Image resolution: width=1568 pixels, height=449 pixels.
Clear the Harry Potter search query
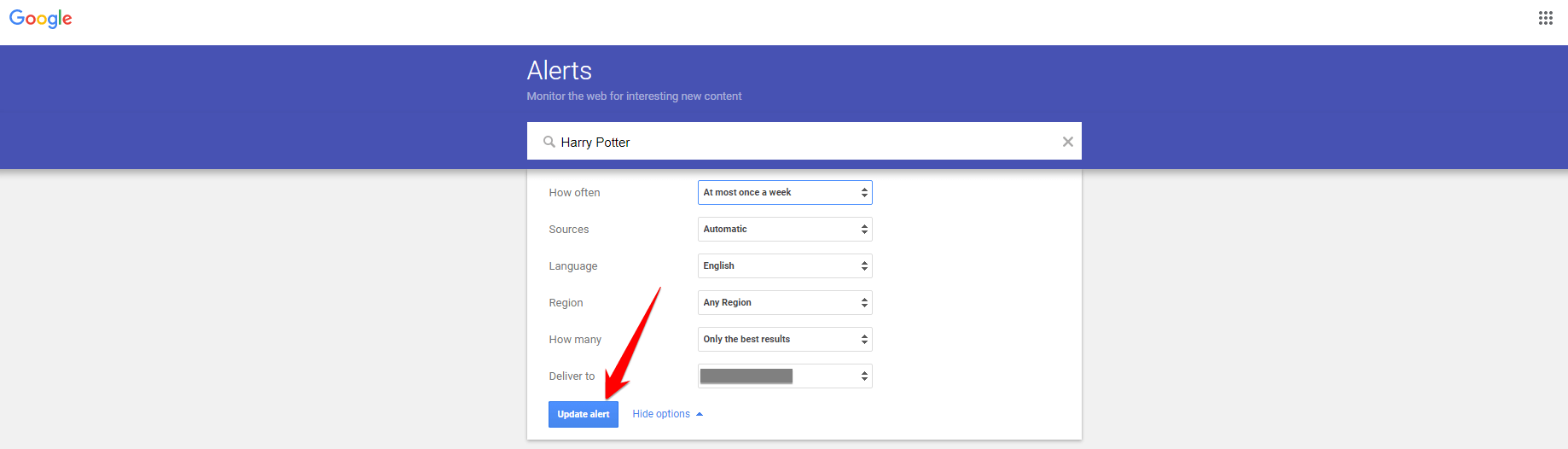(1067, 142)
